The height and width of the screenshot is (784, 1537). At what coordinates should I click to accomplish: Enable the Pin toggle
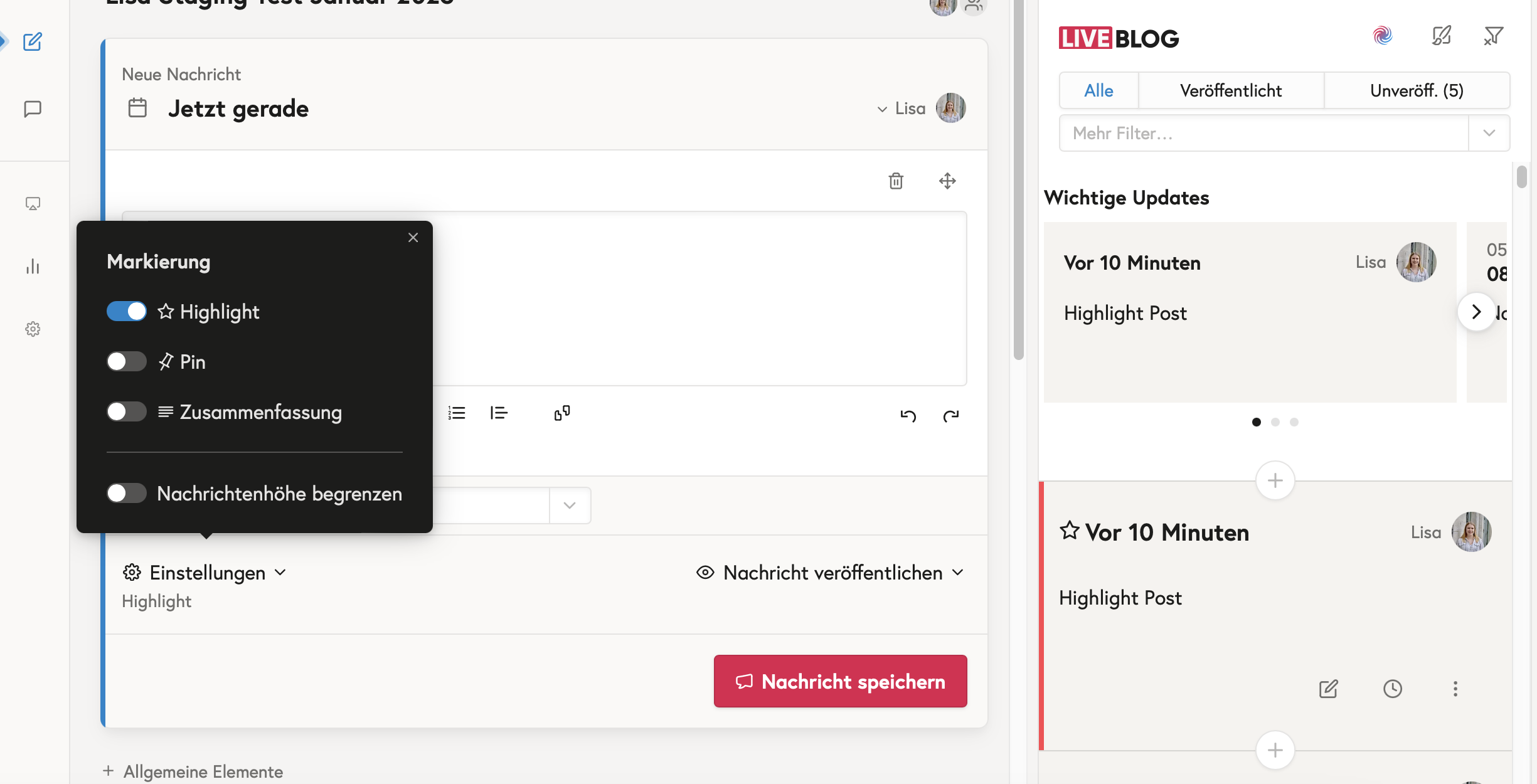coord(127,361)
